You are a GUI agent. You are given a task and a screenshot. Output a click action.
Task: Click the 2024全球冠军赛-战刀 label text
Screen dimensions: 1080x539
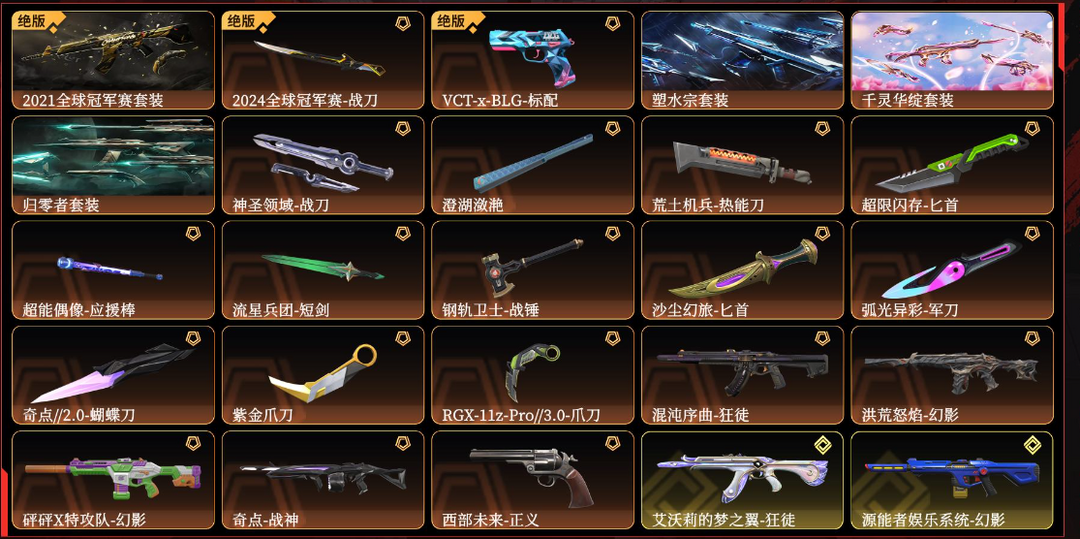click(x=304, y=101)
